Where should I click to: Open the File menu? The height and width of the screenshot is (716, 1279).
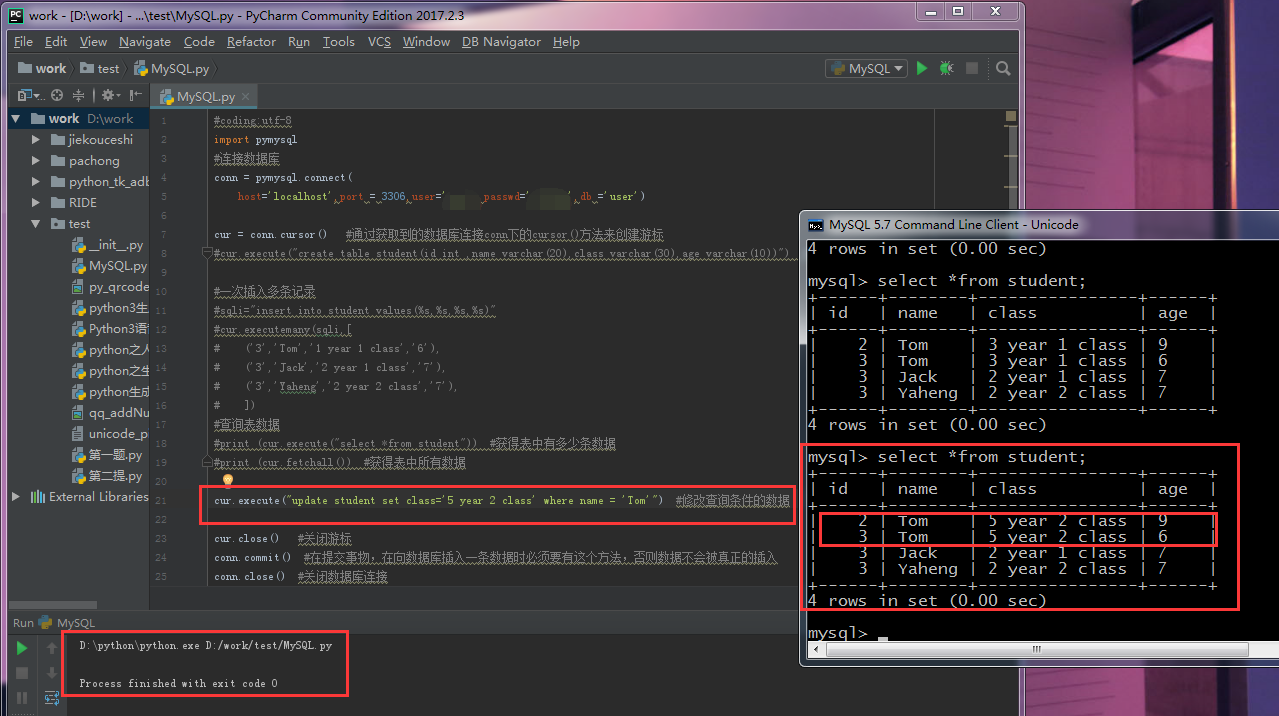[x=23, y=42]
